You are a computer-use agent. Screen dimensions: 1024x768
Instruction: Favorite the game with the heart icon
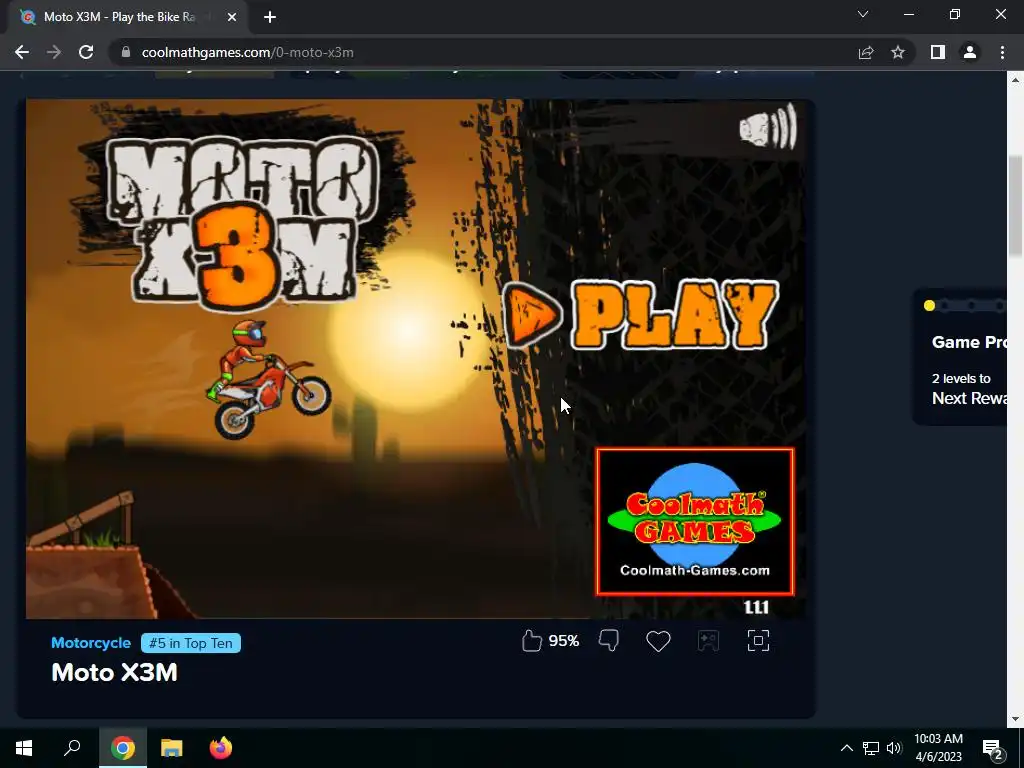click(658, 641)
